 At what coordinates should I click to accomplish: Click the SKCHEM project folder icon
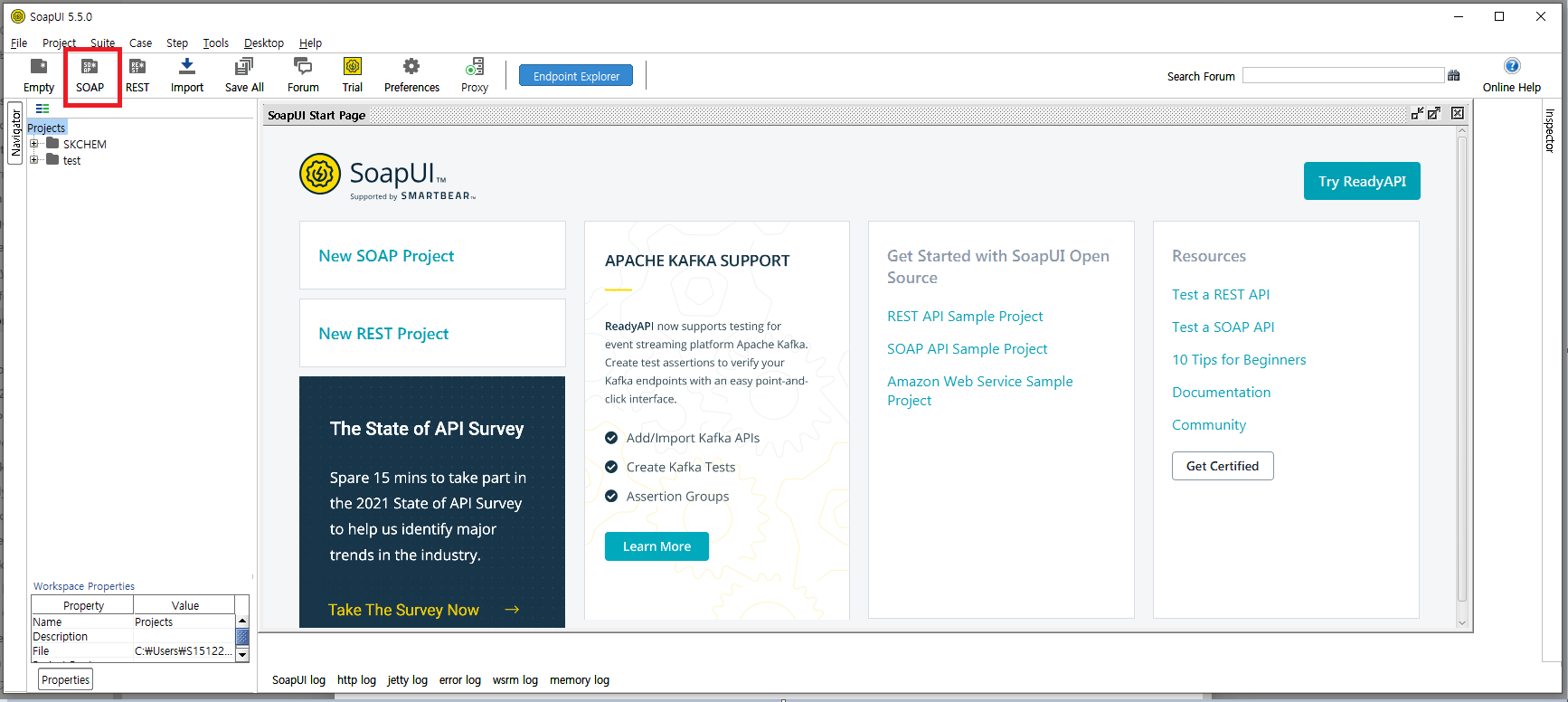[52, 144]
